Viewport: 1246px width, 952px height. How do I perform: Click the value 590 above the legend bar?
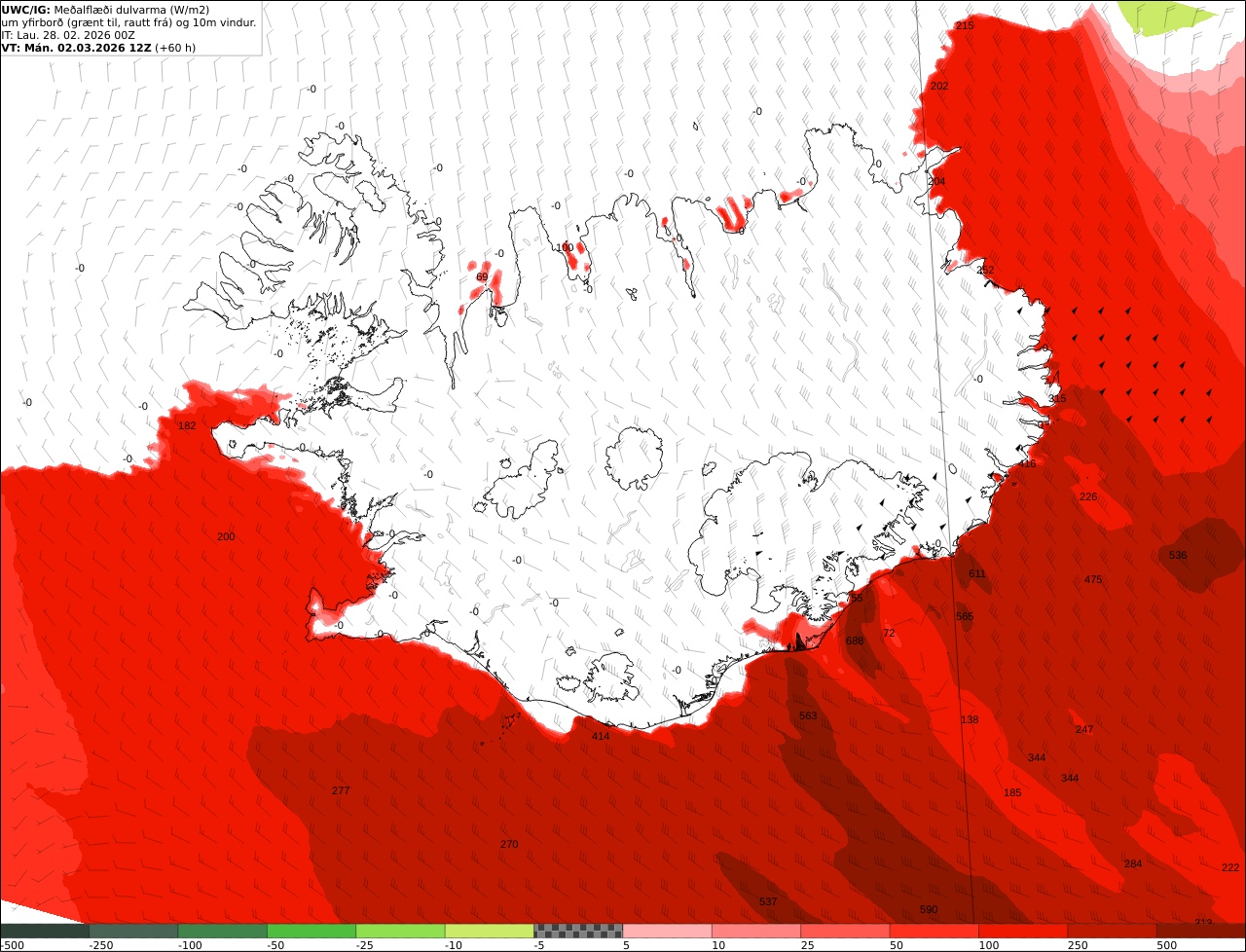click(929, 909)
